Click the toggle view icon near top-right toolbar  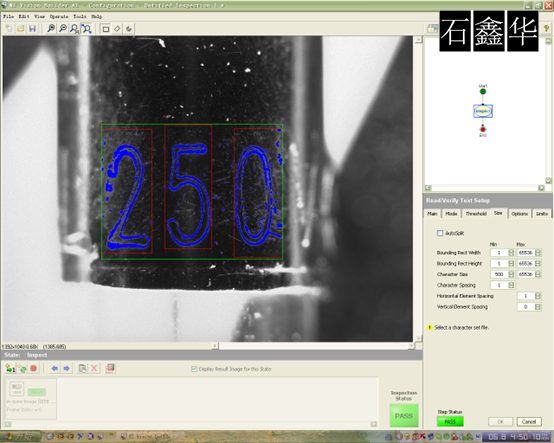(432, 29)
